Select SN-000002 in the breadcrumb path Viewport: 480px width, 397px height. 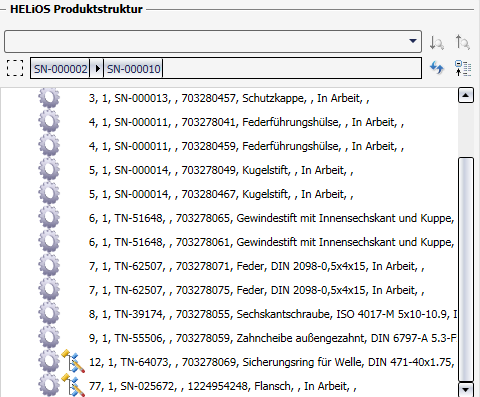pyautogui.click(x=60, y=69)
